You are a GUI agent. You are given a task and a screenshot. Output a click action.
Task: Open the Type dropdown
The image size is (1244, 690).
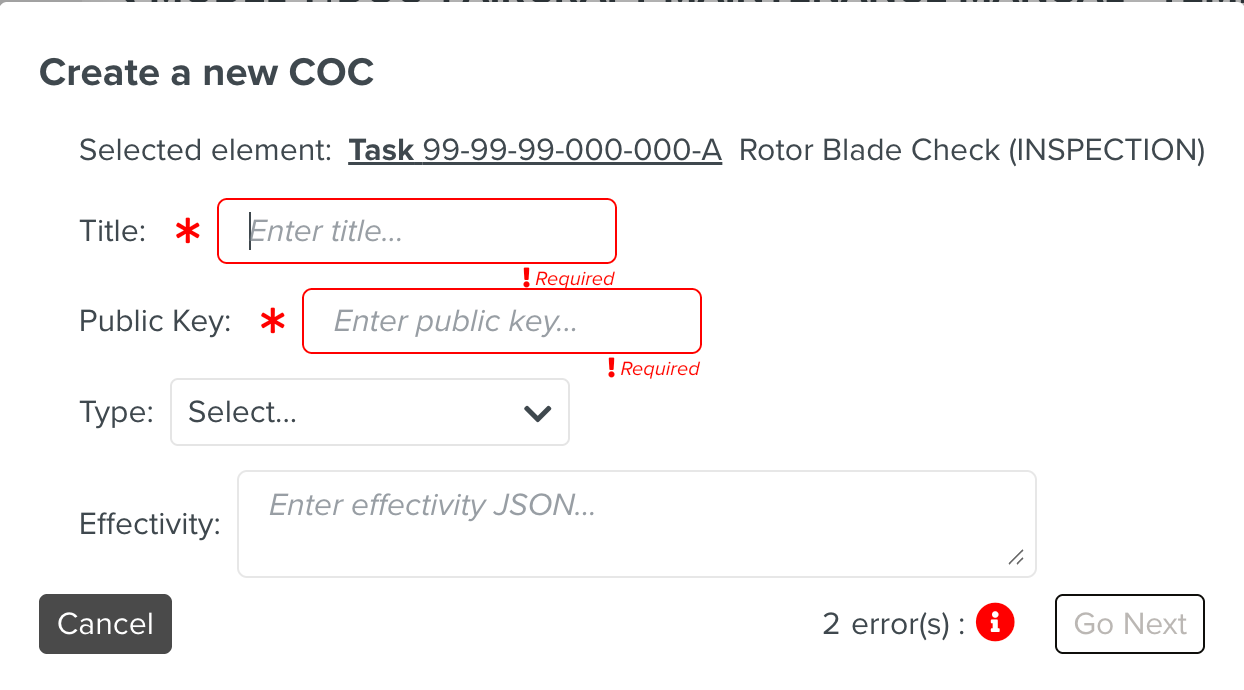(370, 412)
